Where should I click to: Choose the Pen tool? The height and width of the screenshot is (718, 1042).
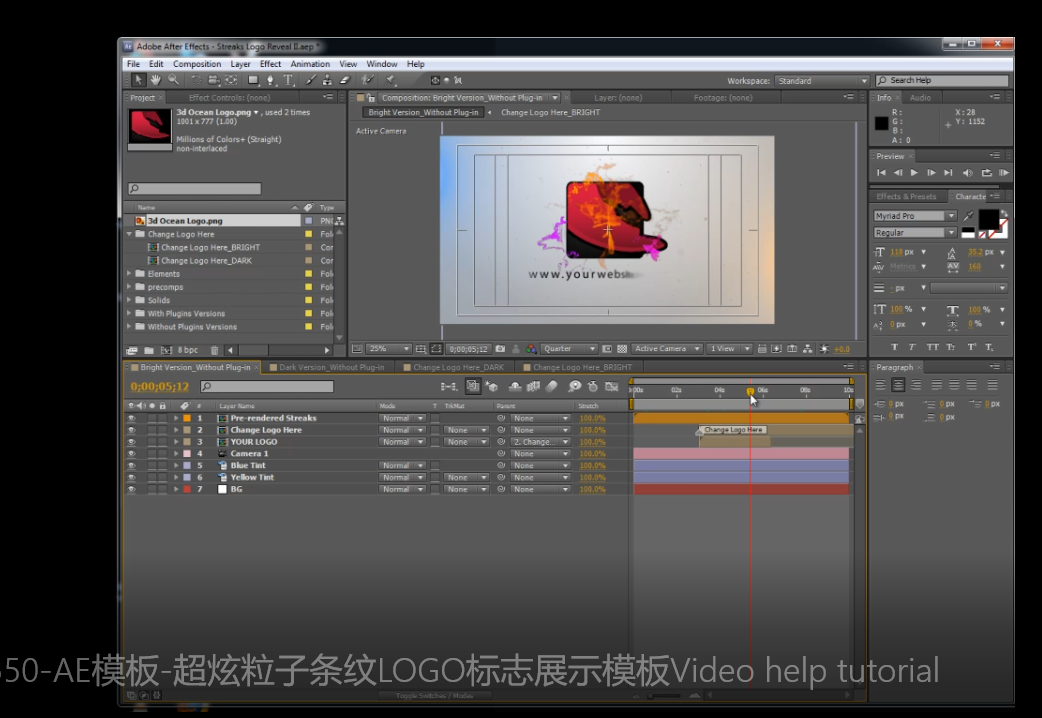(x=270, y=80)
